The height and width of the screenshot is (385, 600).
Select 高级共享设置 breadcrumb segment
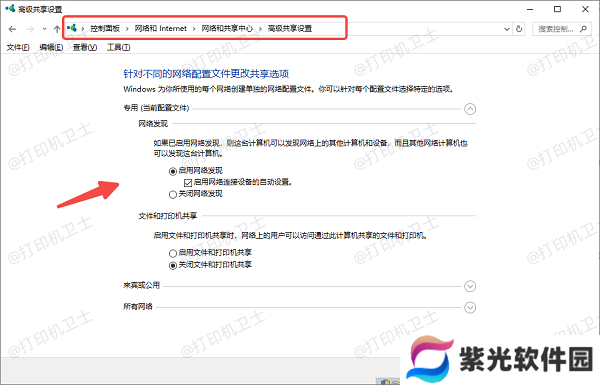coord(290,28)
